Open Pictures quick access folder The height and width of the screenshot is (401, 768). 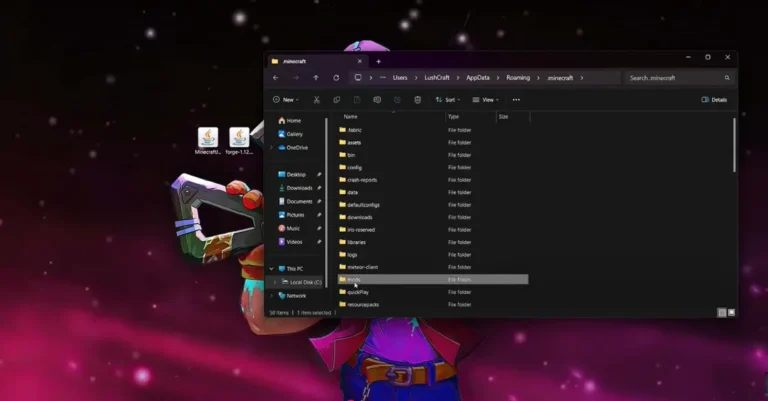tap(291, 215)
